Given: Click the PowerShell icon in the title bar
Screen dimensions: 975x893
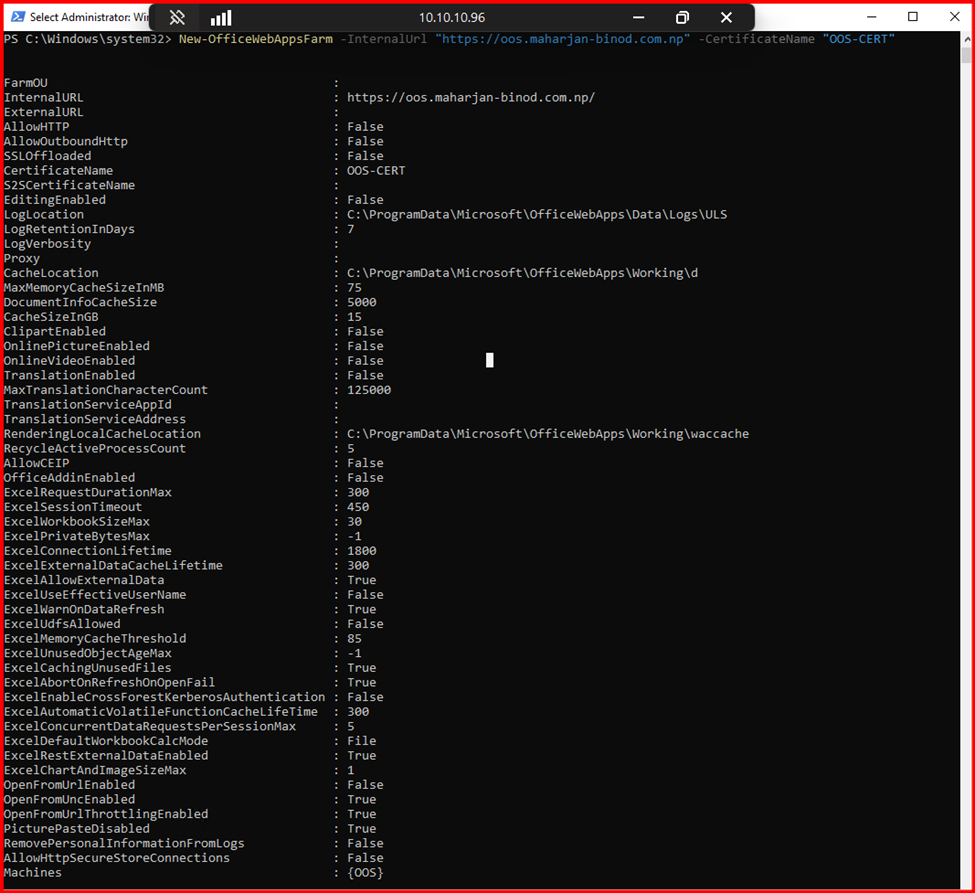Looking at the screenshot, I should pyautogui.click(x=16, y=17).
